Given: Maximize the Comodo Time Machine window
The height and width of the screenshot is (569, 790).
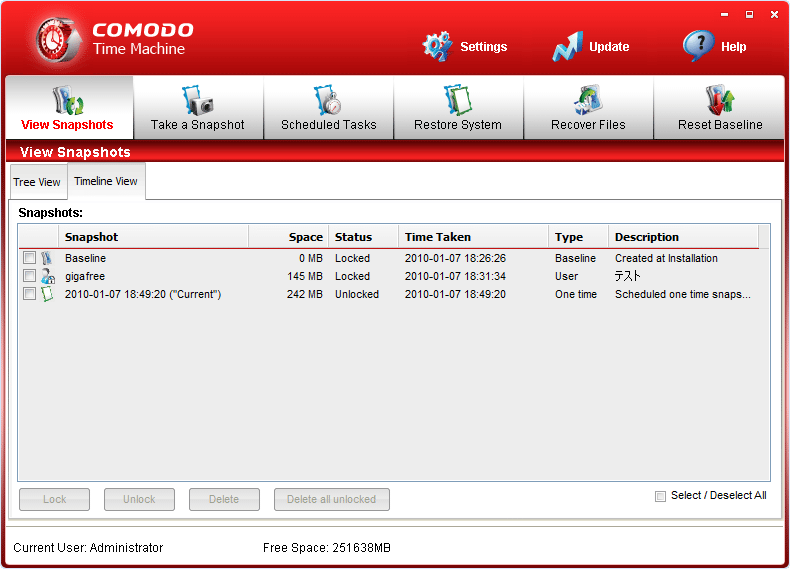Looking at the screenshot, I should pos(749,15).
